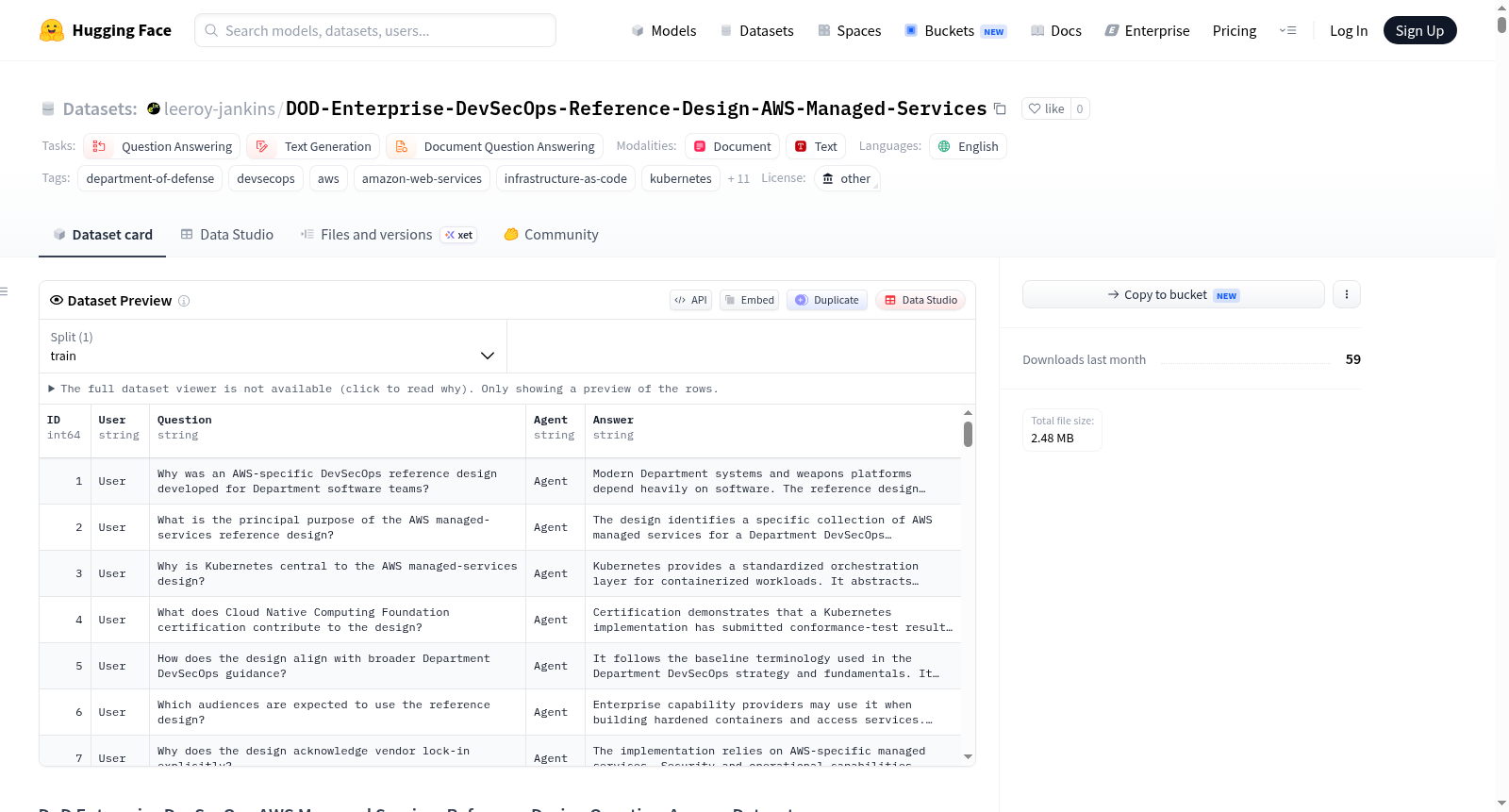The width and height of the screenshot is (1509, 812).
Task: Click the preview table scrollbar thumb
Action: [968, 434]
